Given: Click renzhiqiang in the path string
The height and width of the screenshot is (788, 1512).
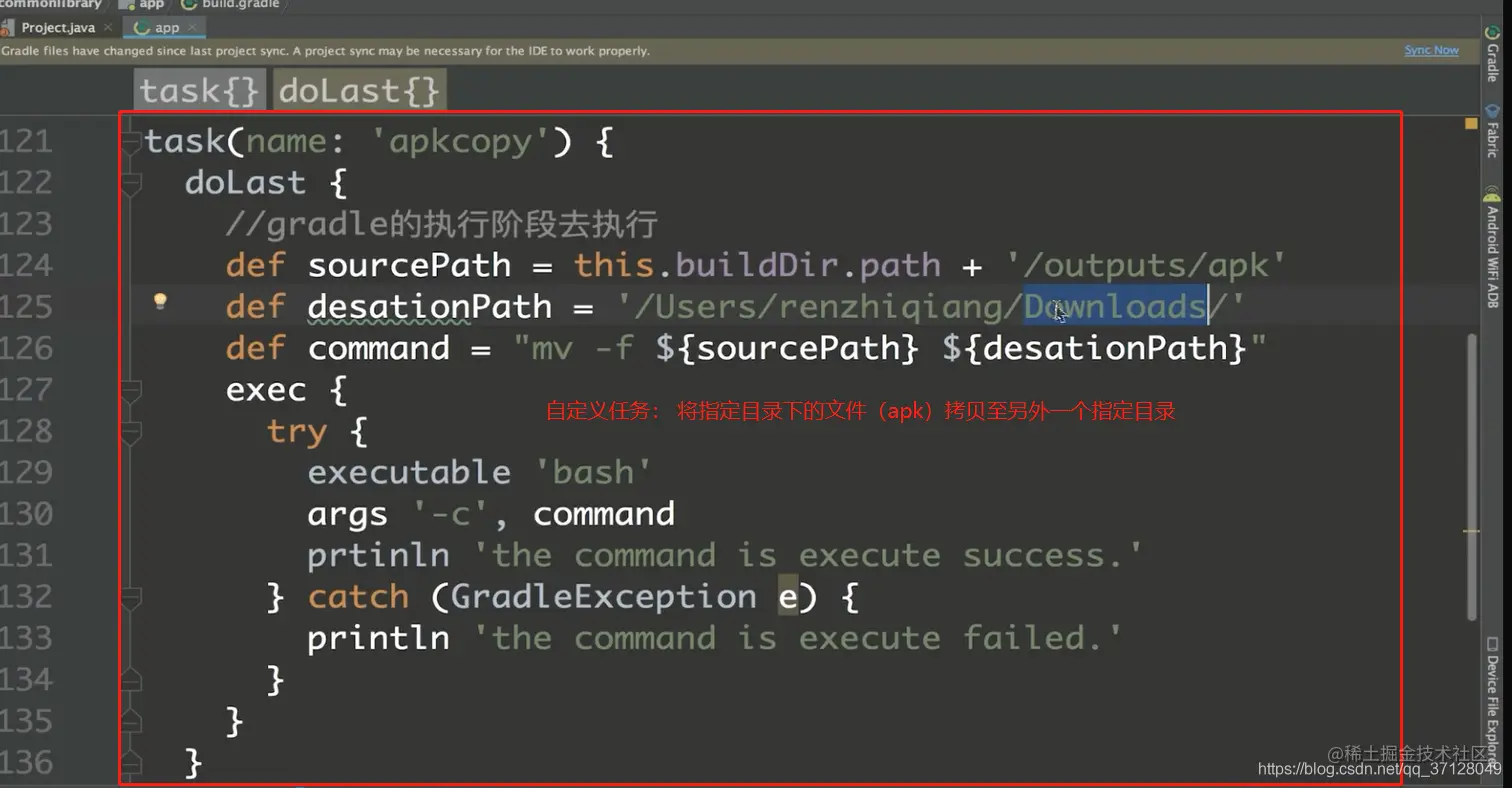Looking at the screenshot, I should click(892, 307).
